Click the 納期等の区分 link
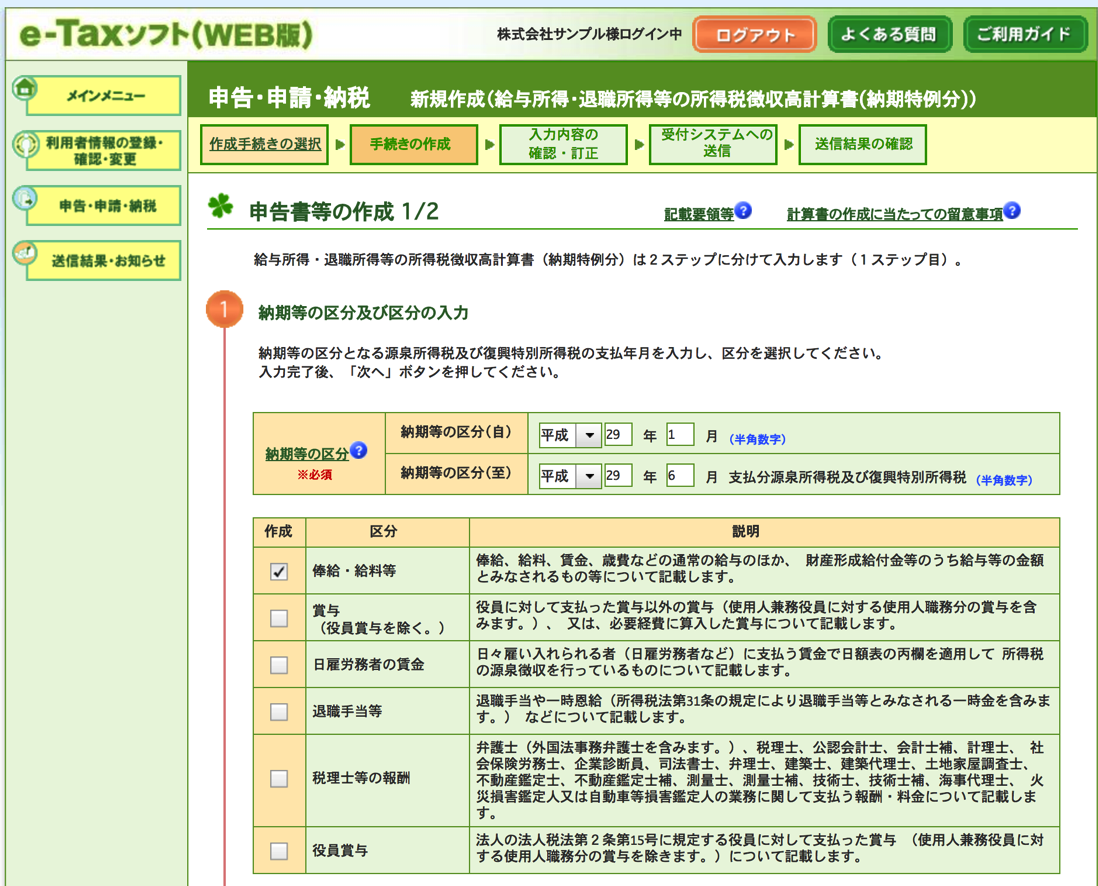Image resolution: width=1098 pixels, height=886 pixels. (x=307, y=454)
